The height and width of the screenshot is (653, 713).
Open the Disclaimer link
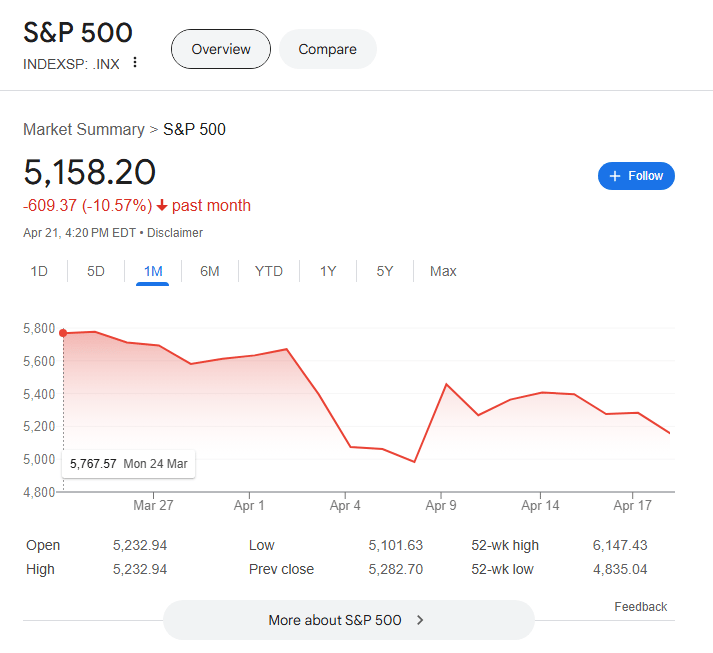[x=175, y=233]
